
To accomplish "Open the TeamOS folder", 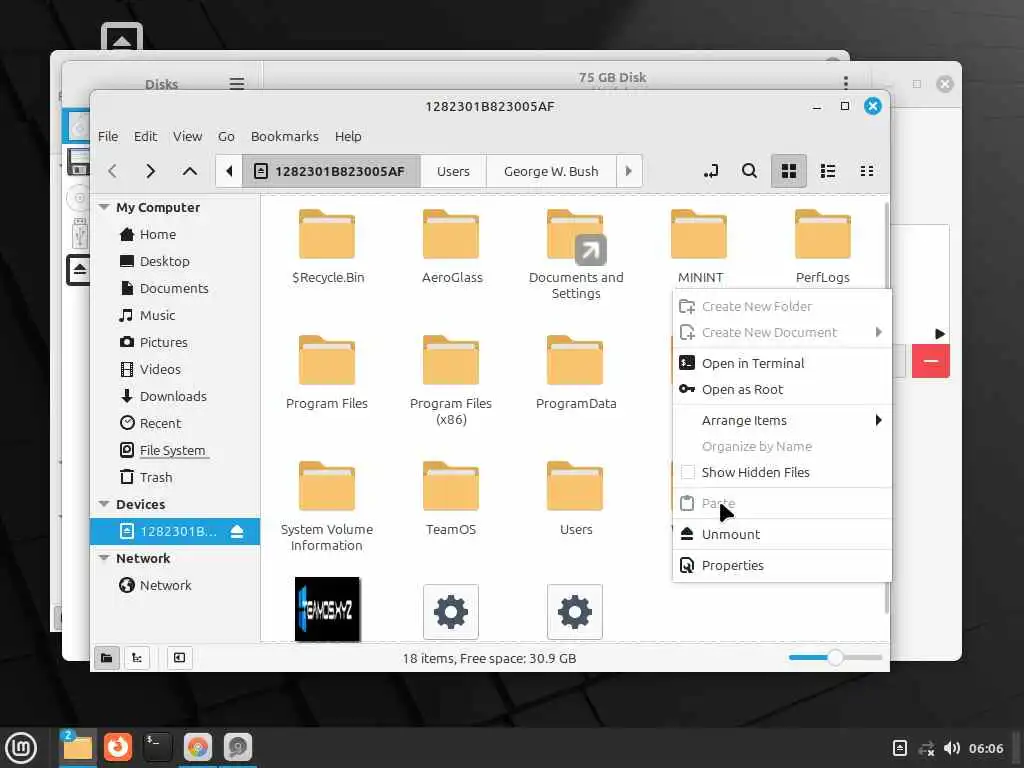I will coord(451,499).
